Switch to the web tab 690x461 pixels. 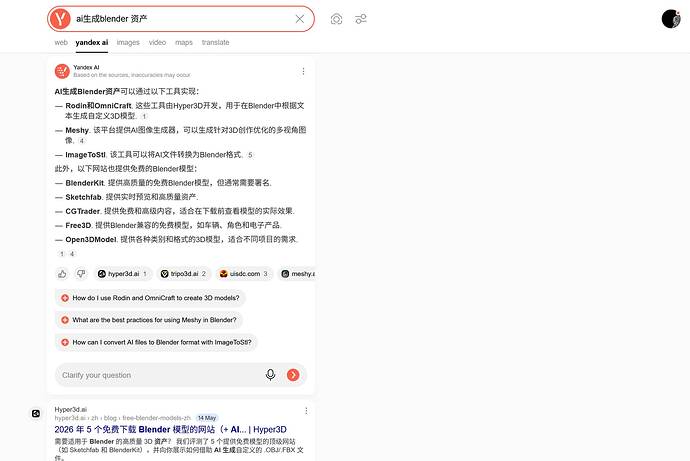pos(61,43)
